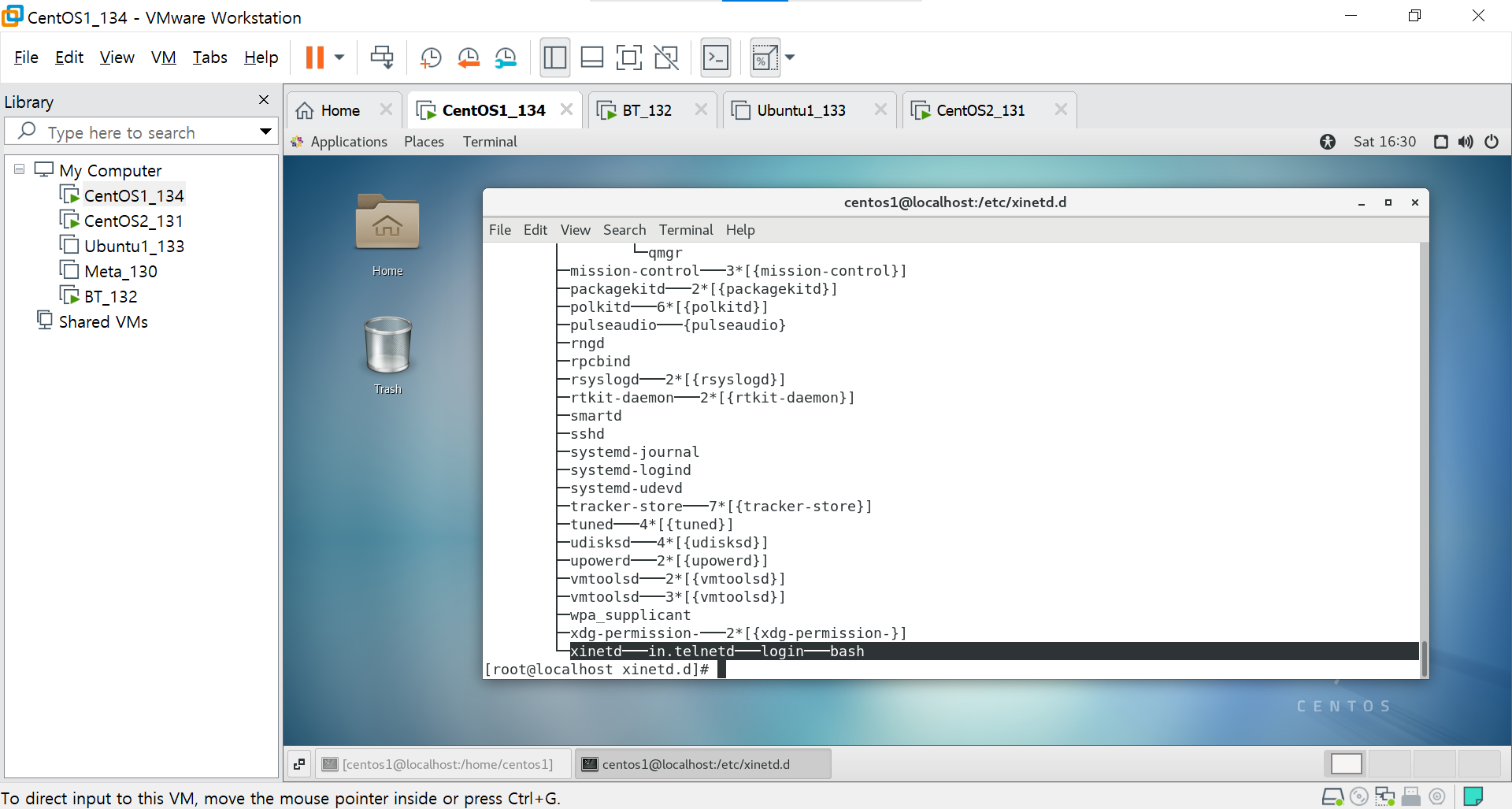The height and width of the screenshot is (809, 1512).
Task: Click the hard disk status icon
Action: [x=1332, y=797]
